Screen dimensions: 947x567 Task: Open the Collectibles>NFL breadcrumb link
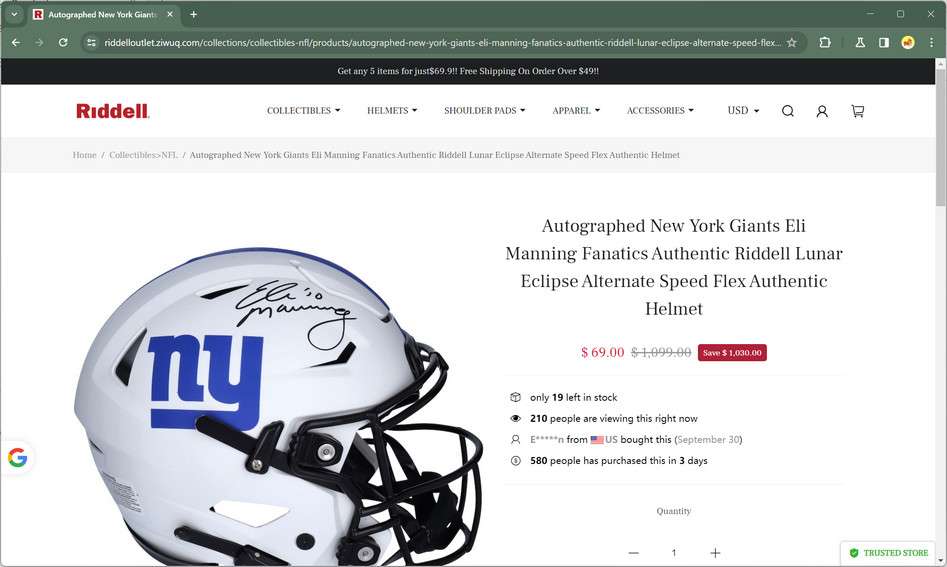[143, 155]
